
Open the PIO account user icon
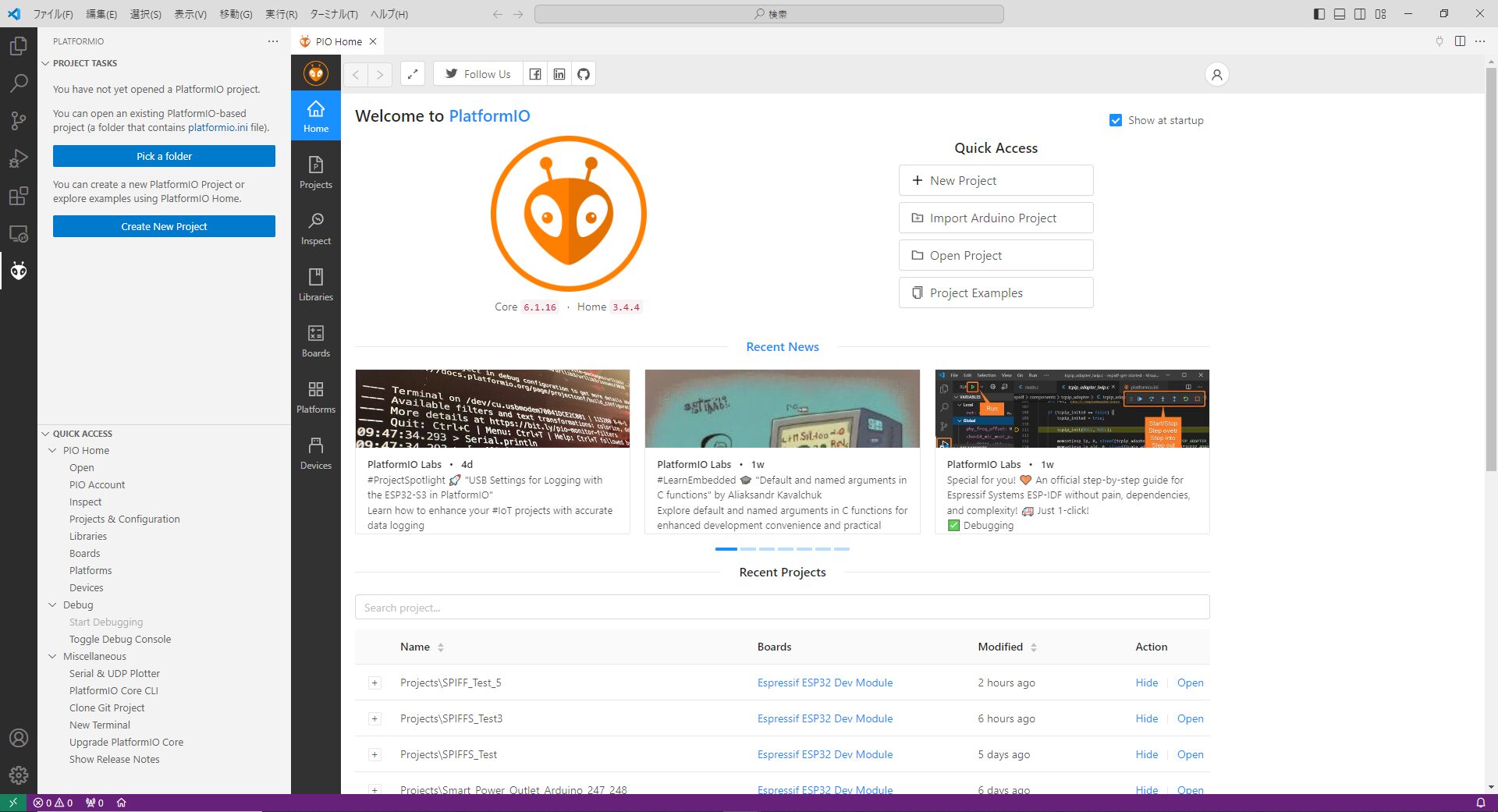click(1216, 75)
